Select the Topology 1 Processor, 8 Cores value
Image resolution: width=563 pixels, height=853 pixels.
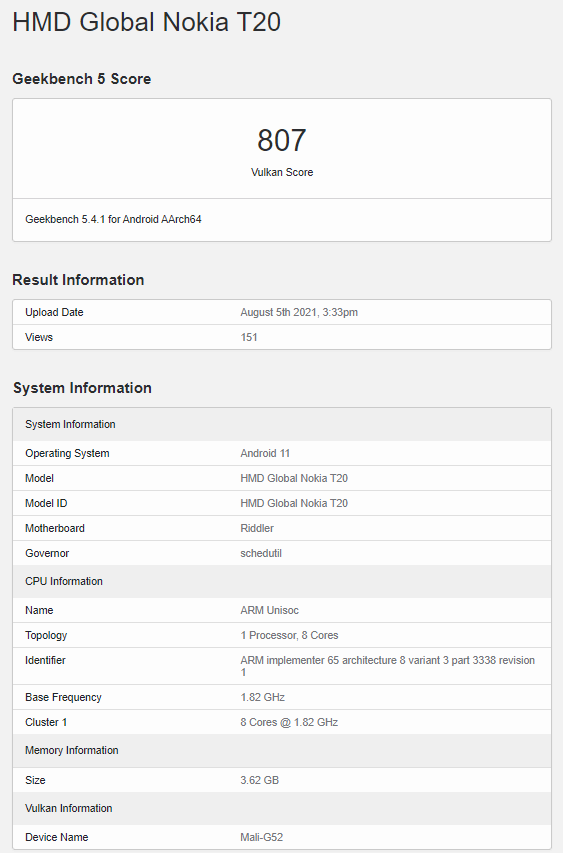289,635
